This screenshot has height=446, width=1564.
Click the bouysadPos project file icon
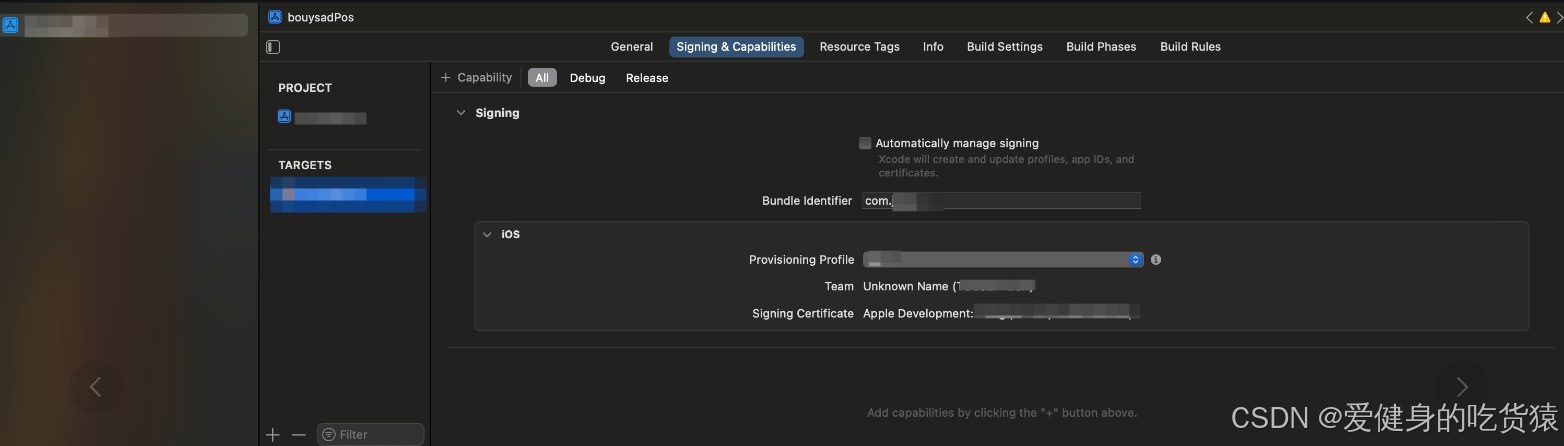pos(275,17)
